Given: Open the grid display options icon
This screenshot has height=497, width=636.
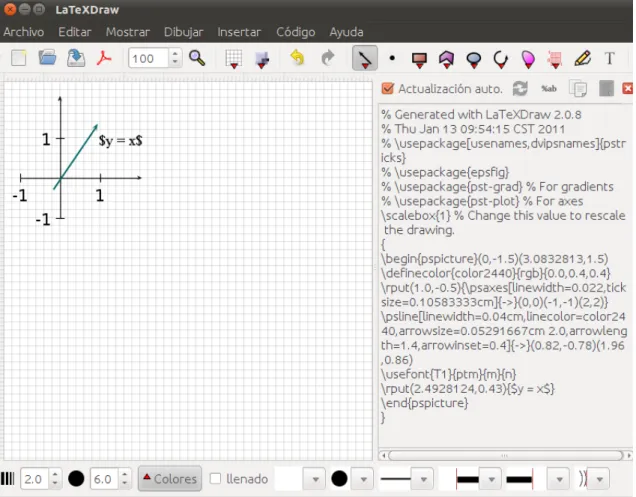Looking at the screenshot, I should [234, 59].
